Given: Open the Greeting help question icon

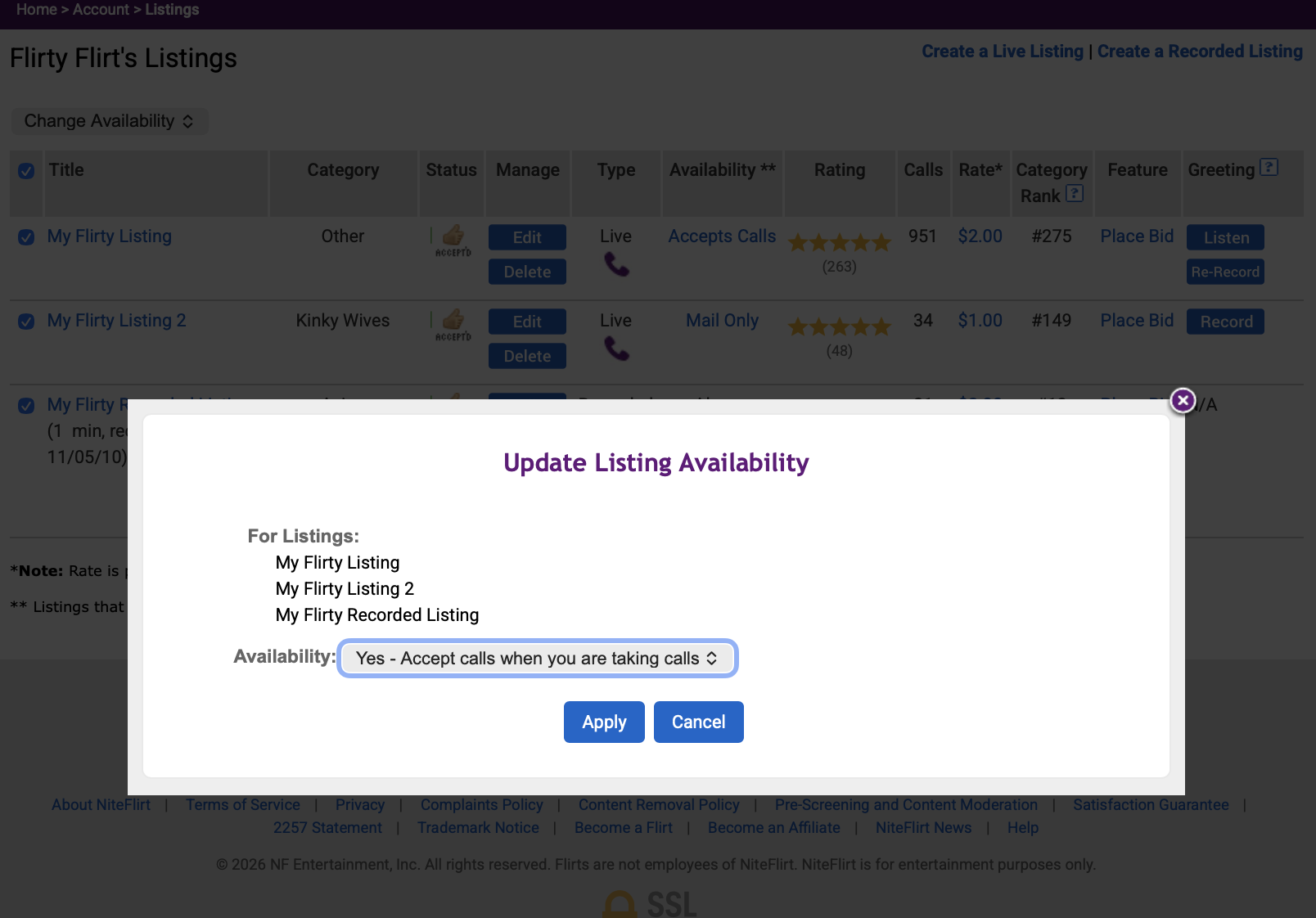Looking at the screenshot, I should coord(1269,167).
